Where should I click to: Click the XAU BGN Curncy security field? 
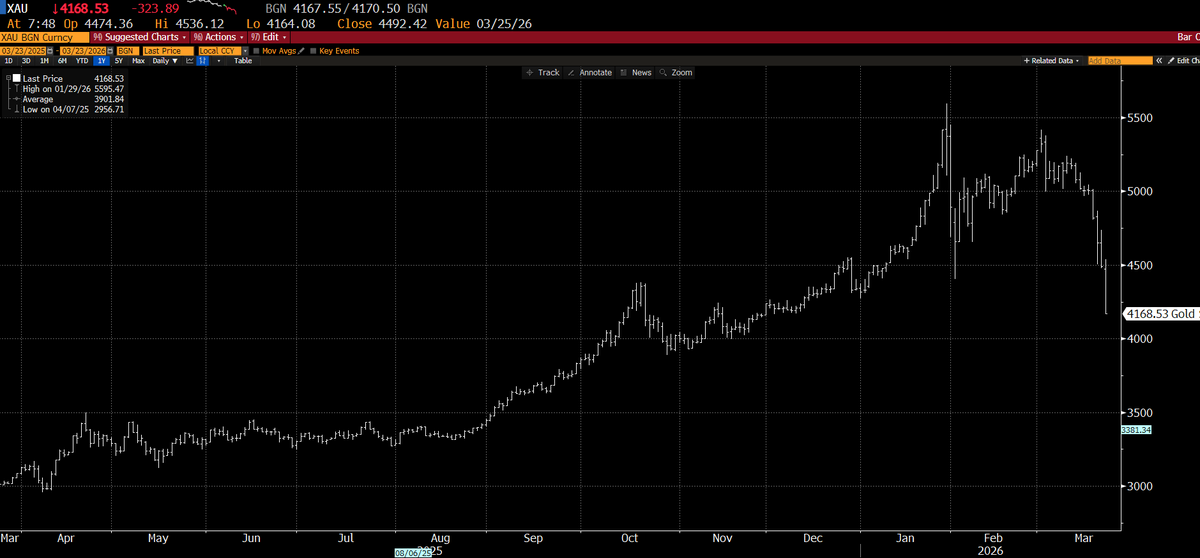tap(44, 37)
